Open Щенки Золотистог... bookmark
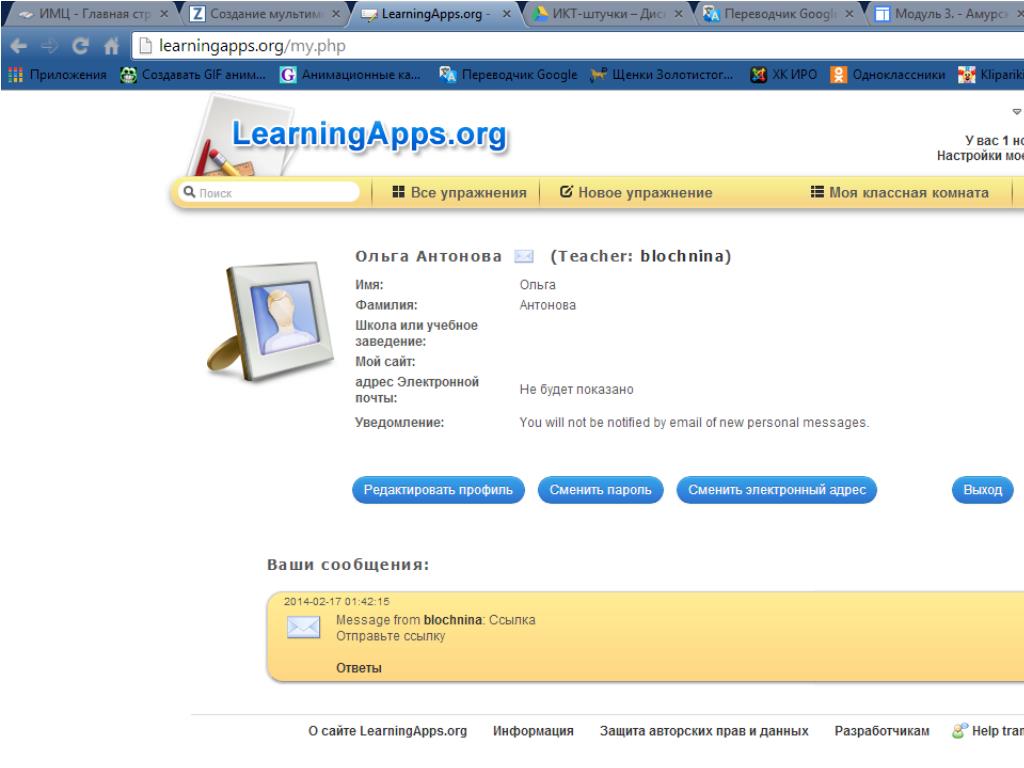 pos(662,74)
